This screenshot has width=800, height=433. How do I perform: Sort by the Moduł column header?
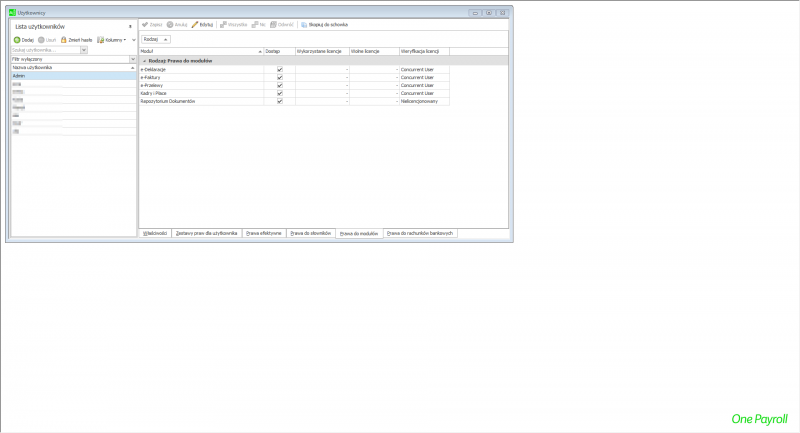pos(202,52)
